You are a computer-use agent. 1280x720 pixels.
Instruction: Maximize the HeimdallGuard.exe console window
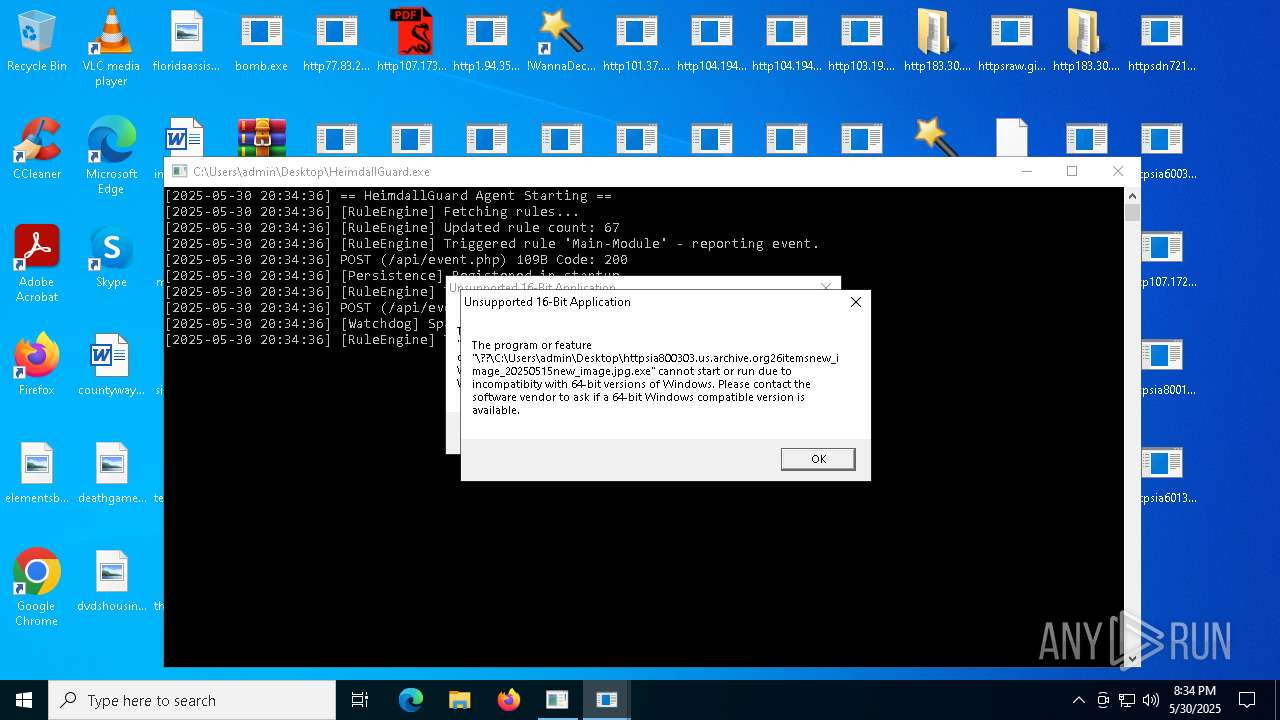point(1072,171)
